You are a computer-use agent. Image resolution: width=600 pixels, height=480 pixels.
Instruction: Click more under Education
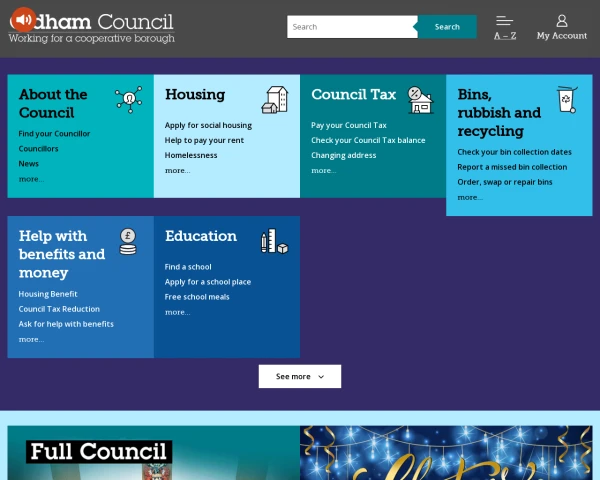click(178, 312)
